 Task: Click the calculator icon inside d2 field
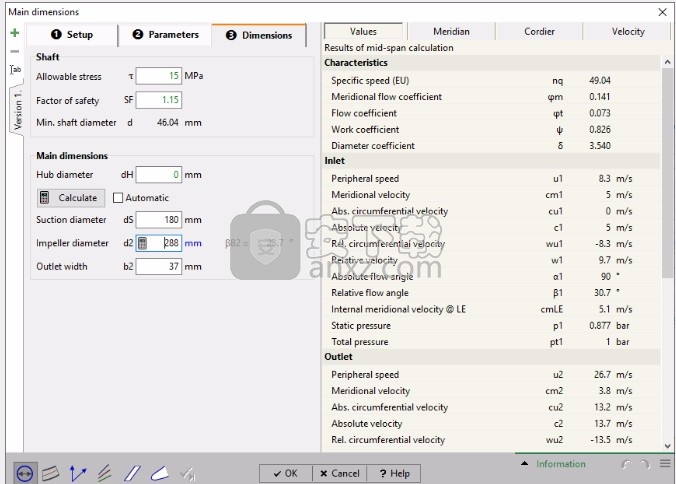coord(142,243)
